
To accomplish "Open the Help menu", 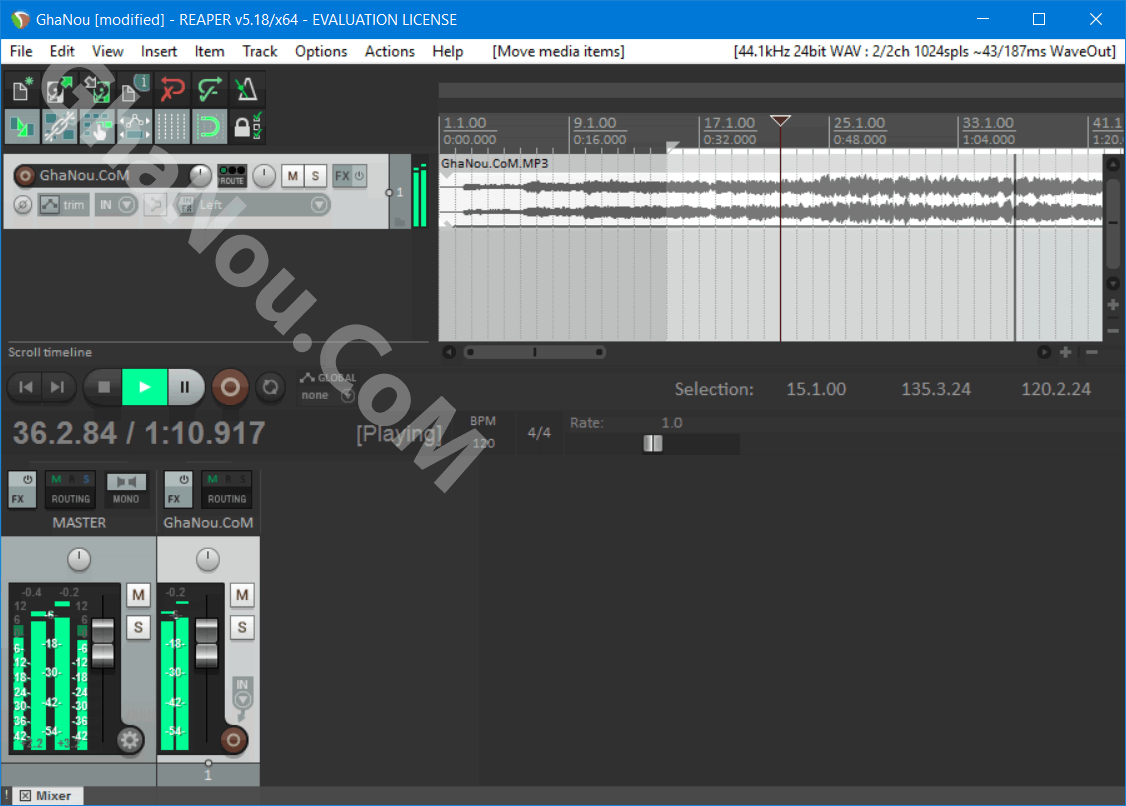I will (x=447, y=52).
